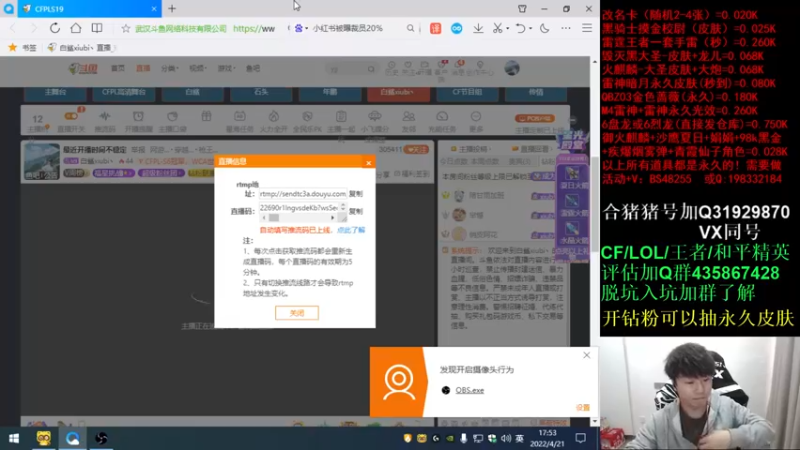Screen dimensions: 800x450
Task: Click the 直播码 horizontal scrollbar
Action: pos(298,218)
